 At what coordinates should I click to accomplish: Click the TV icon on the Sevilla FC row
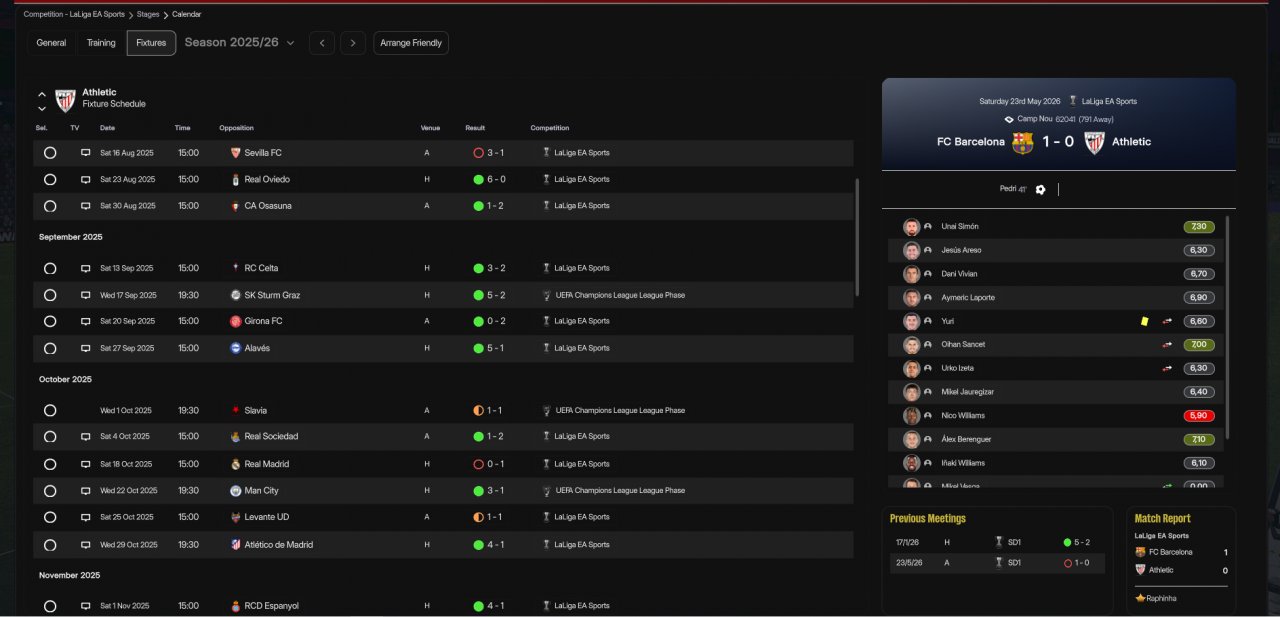(x=86, y=153)
